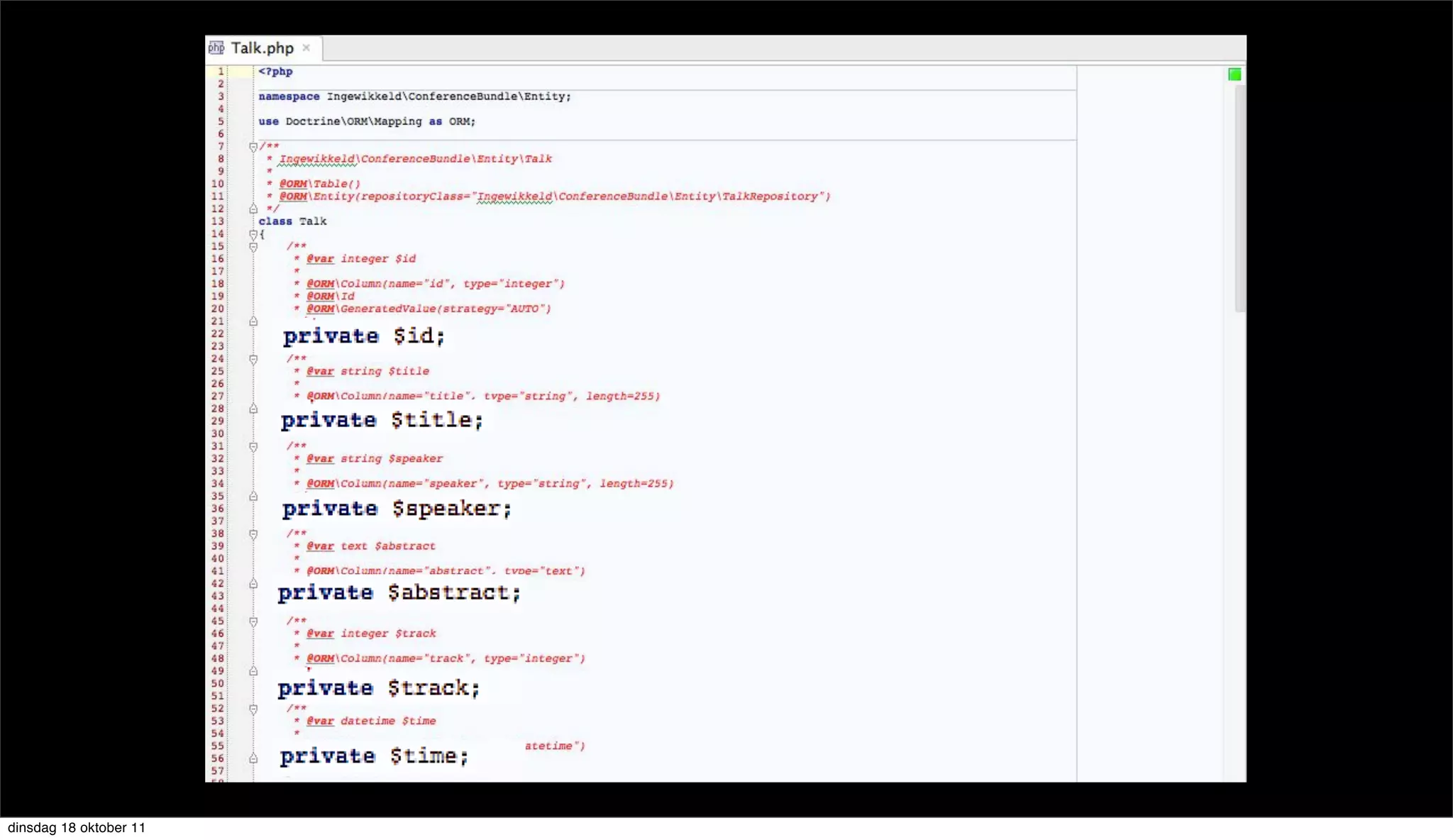This screenshot has height=840, width=1453.
Task: Collapse the $id docblock fold at line 15
Action: point(253,247)
